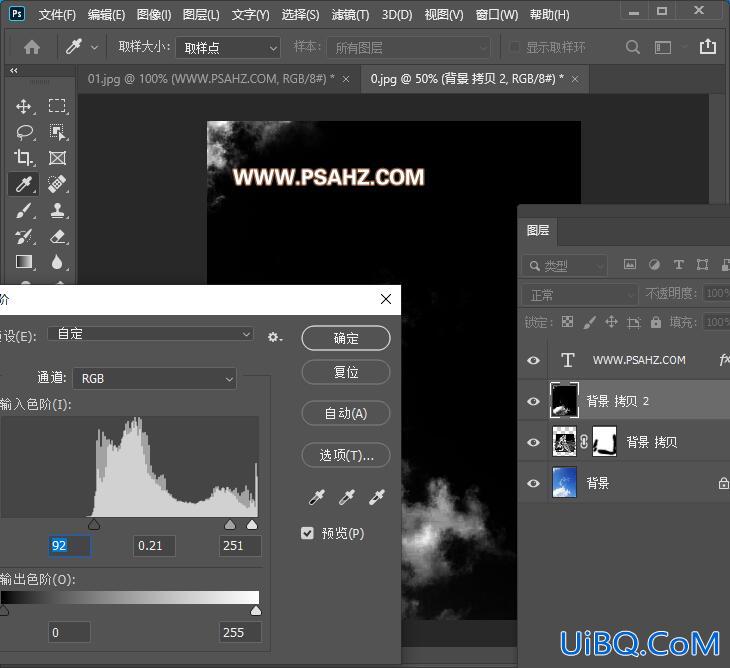The image size is (730, 668).
Task: Click the input shadow slider handle
Action: (x=94, y=524)
